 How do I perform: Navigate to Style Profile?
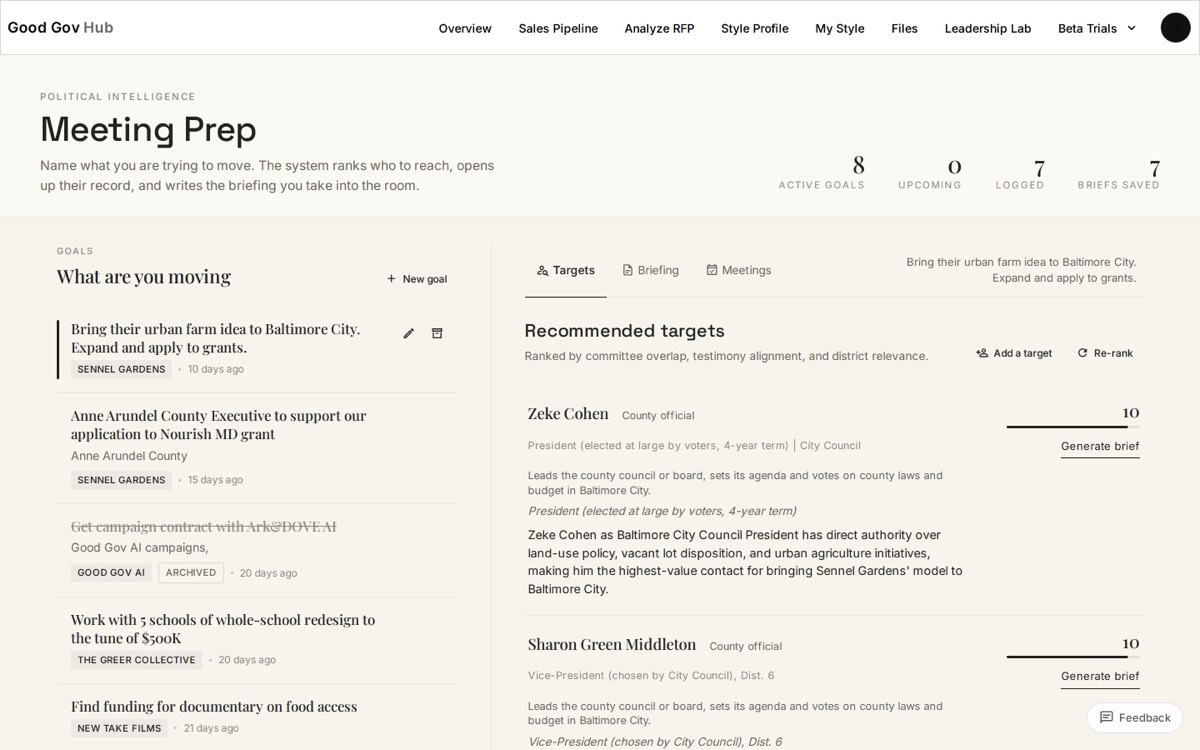(x=755, y=28)
